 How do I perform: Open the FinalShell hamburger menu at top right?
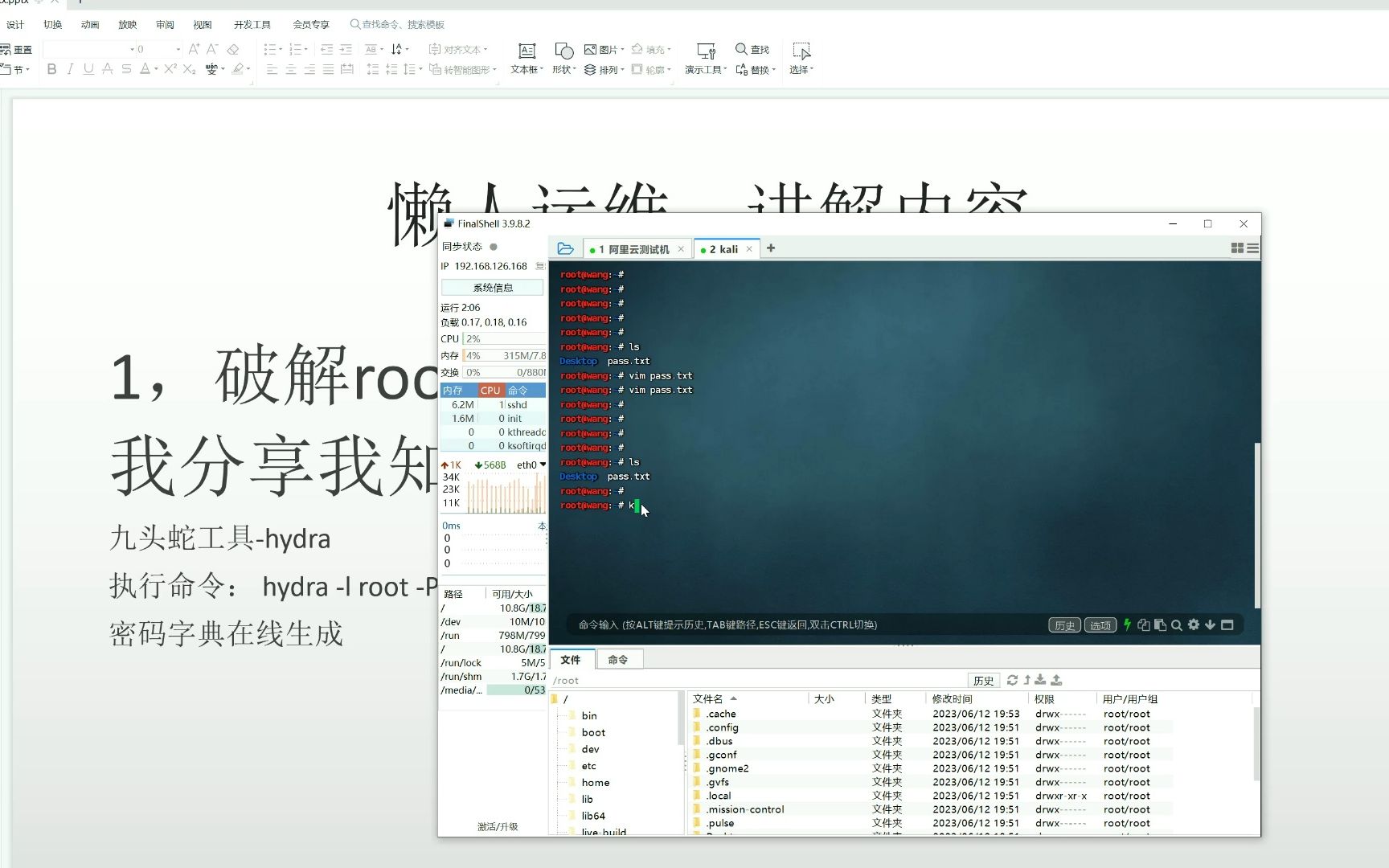coord(1252,248)
